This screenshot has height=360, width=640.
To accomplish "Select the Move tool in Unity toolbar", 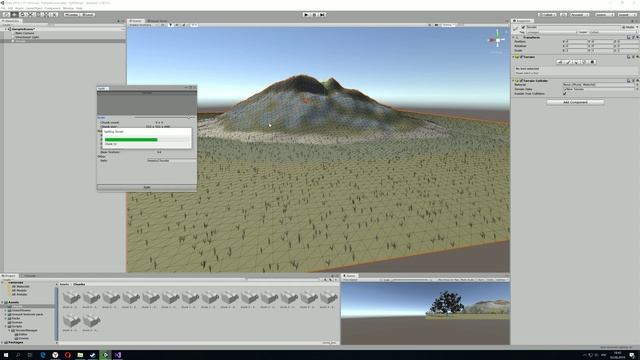I will point(14,14).
